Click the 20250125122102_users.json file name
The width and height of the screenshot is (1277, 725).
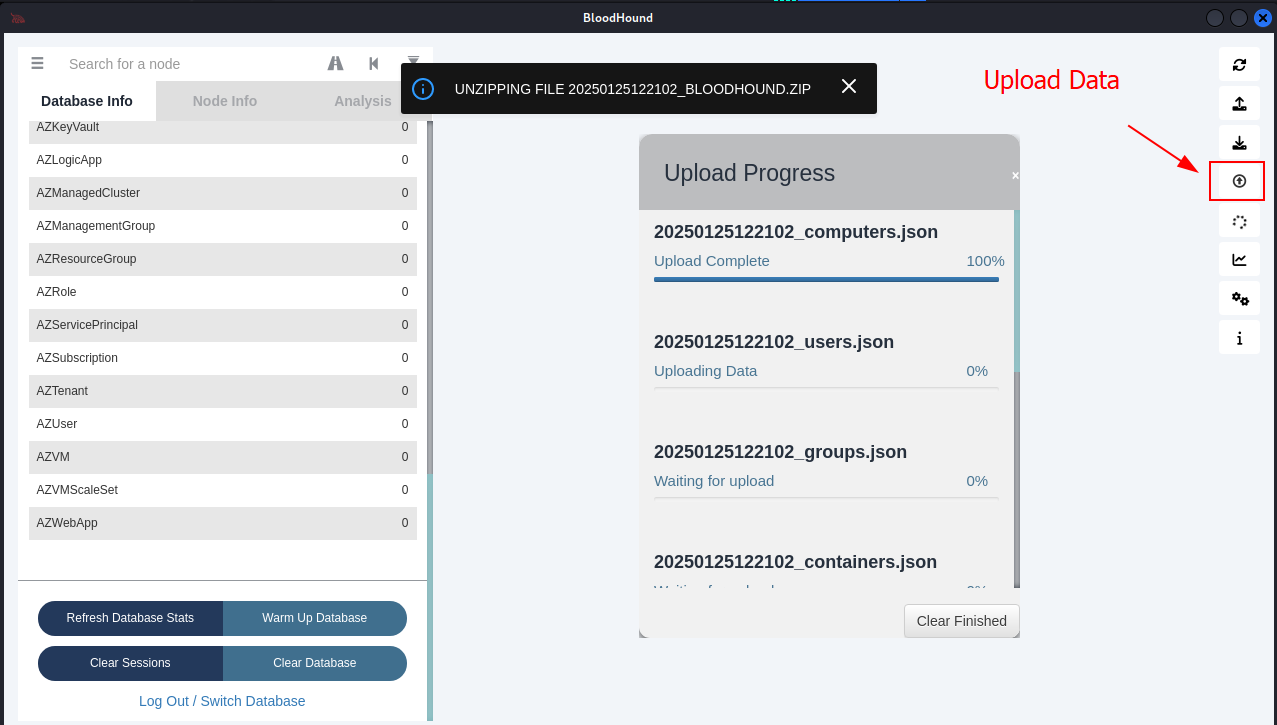pos(774,342)
